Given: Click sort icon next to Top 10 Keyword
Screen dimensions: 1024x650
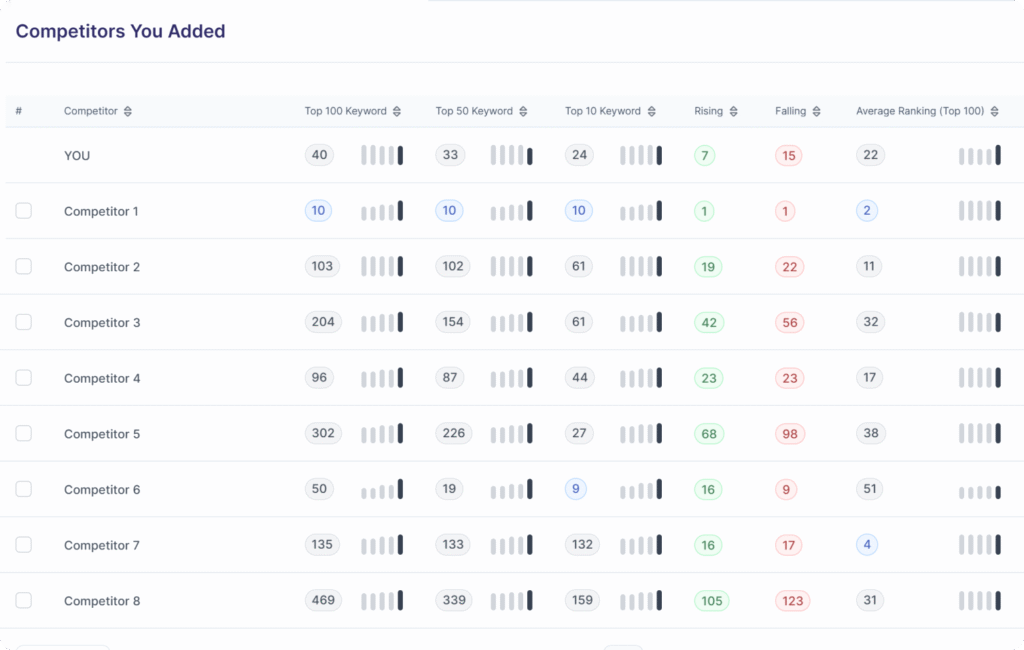Looking at the screenshot, I should 652,111.
